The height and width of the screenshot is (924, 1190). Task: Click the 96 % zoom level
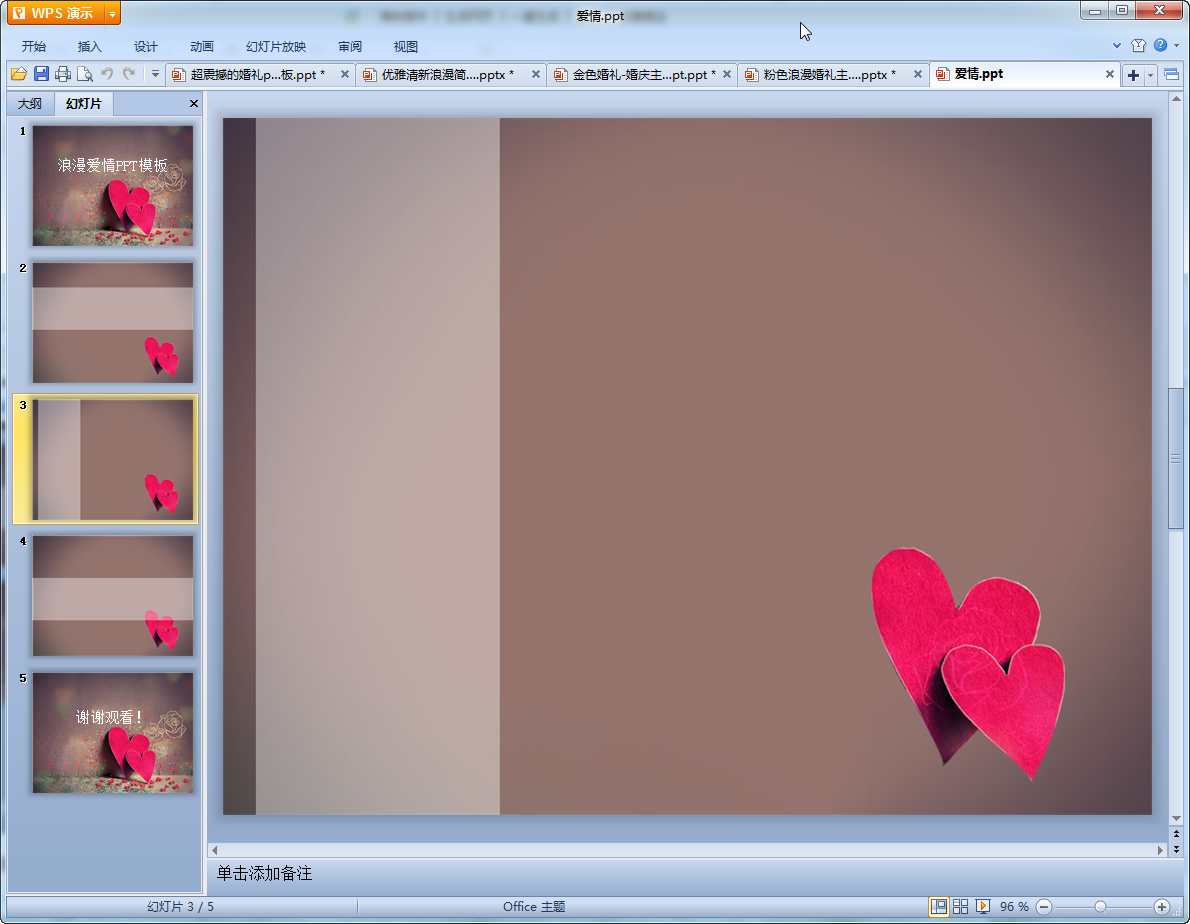point(1014,907)
